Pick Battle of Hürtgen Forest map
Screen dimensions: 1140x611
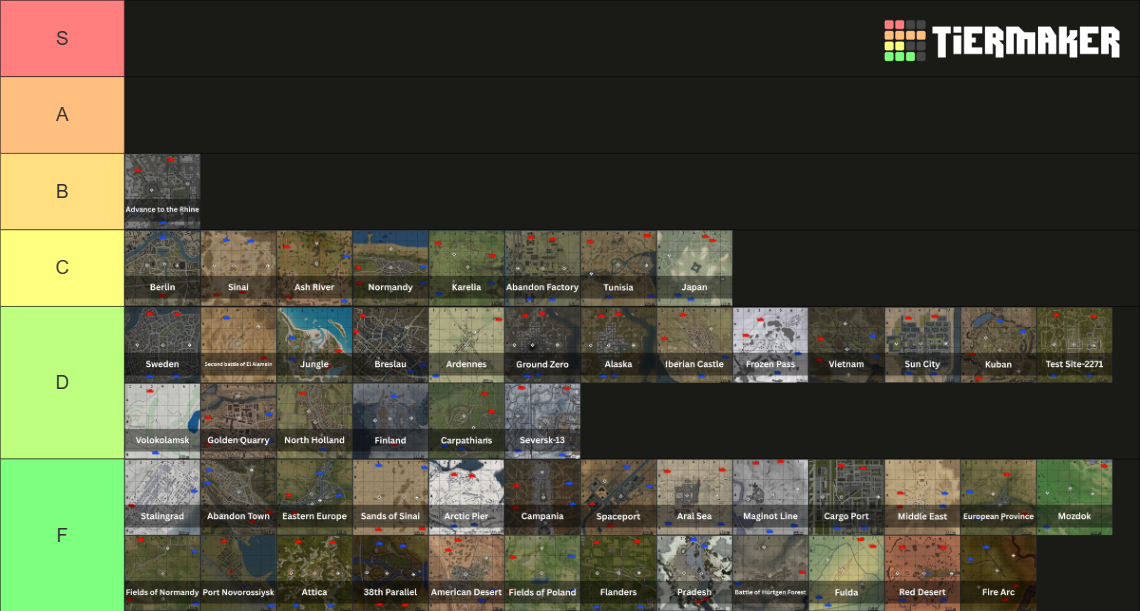[770, 573]
